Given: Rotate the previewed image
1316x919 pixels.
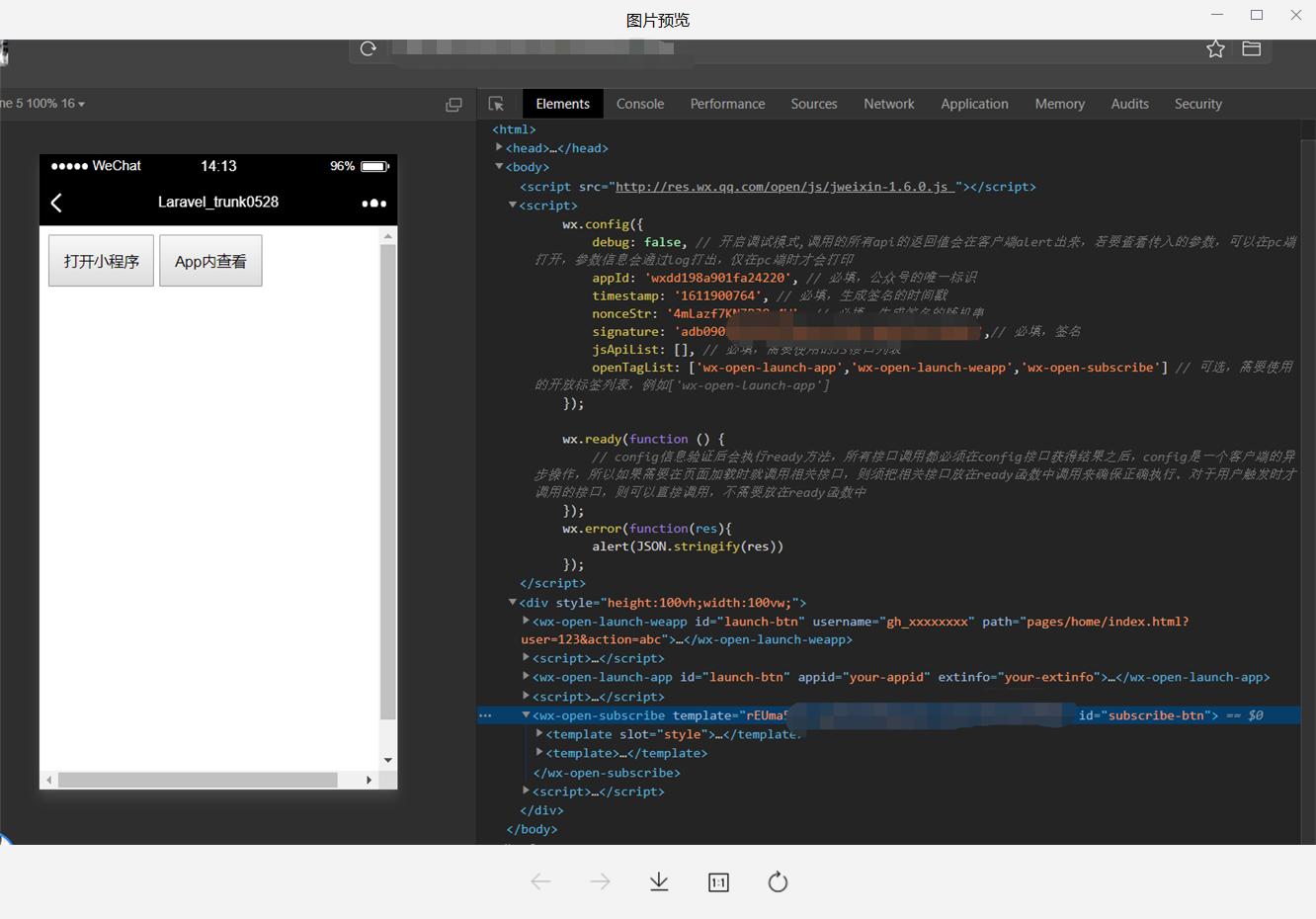Looking at the screenshot, I should click(x=778, y=881).
